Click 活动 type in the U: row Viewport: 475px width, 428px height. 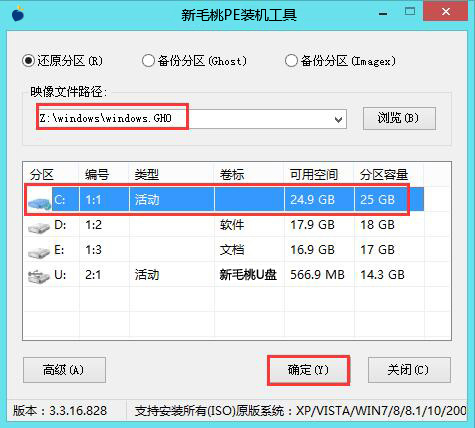[x=147, y=275]
